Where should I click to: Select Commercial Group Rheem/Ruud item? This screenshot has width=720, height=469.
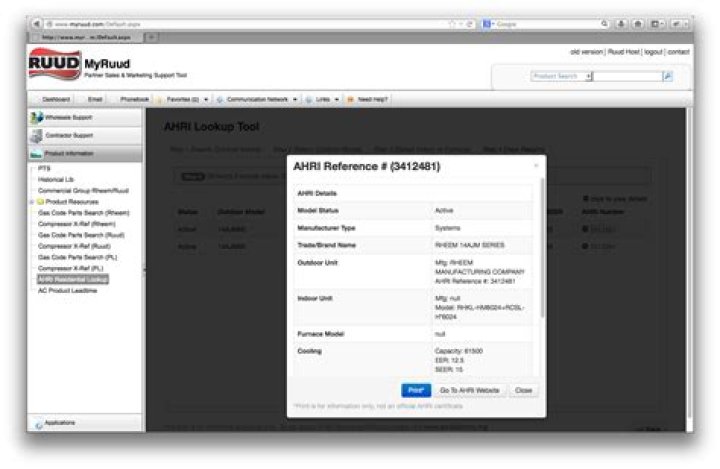pos(83,191)
